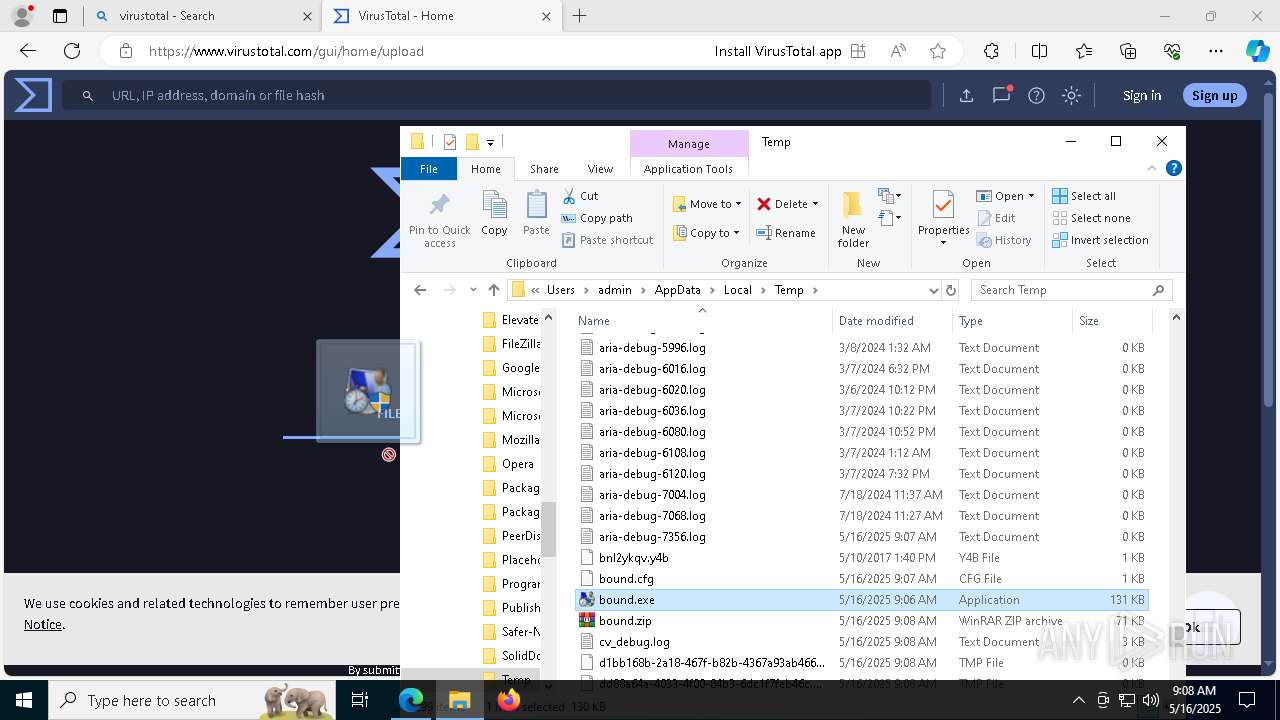Click Up one level arrow
The width and height of the screenshot is (1280, 720).
coord(494,290)
